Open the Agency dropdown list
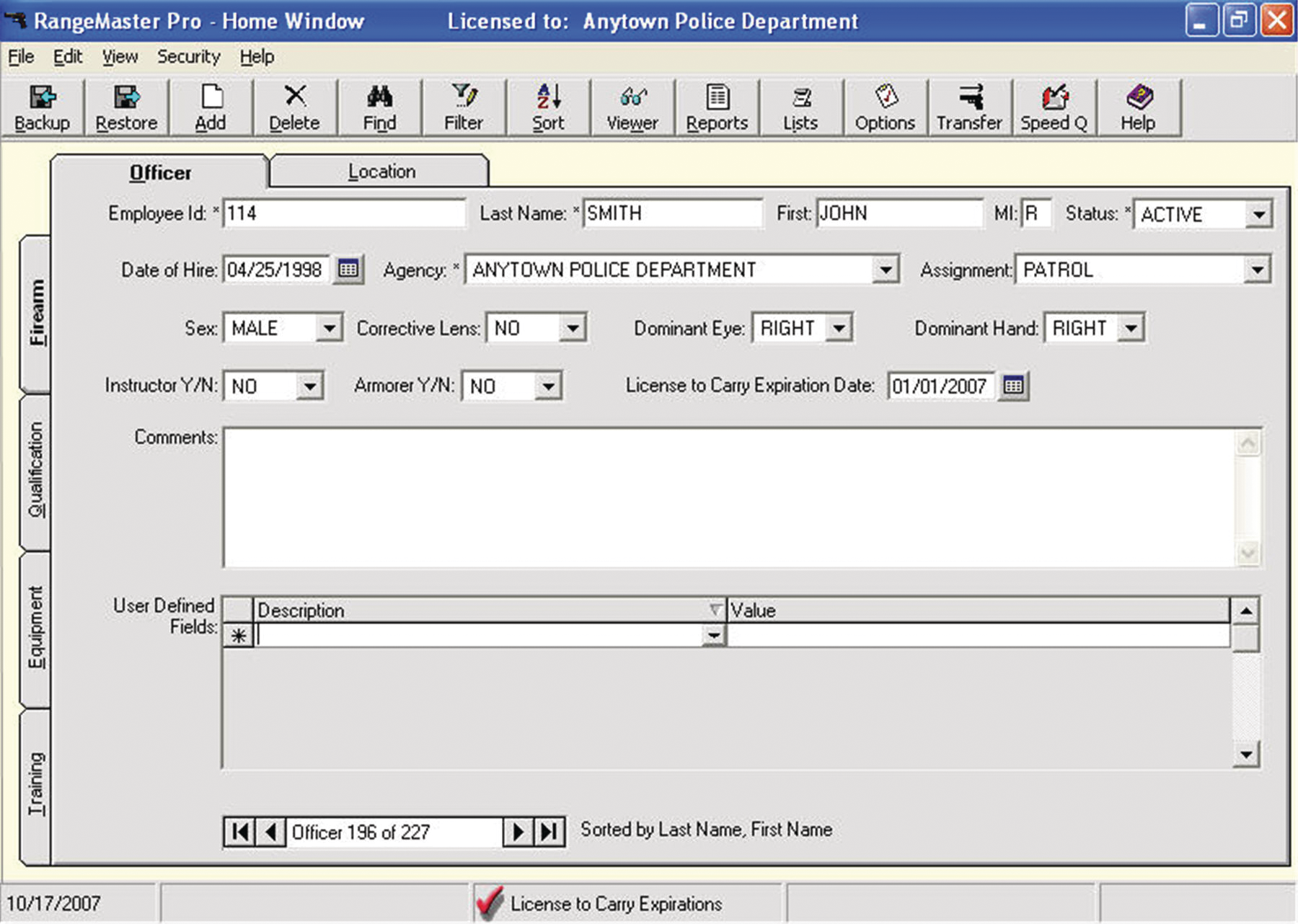The image size is (1298, 924). pos(885,270)
